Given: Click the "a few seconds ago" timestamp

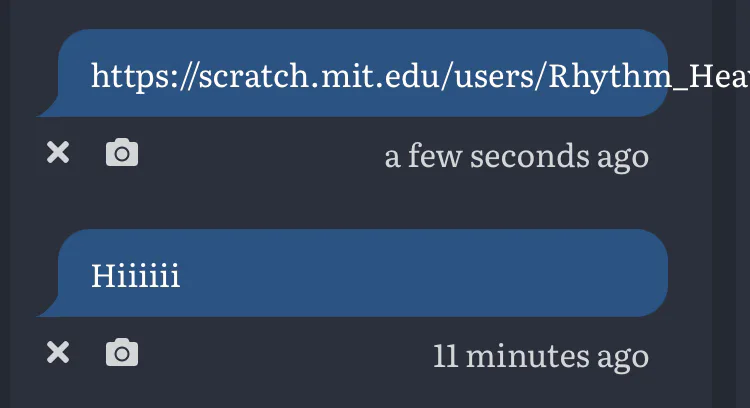Looking at the screenshot, I should [x=516, y=156].
